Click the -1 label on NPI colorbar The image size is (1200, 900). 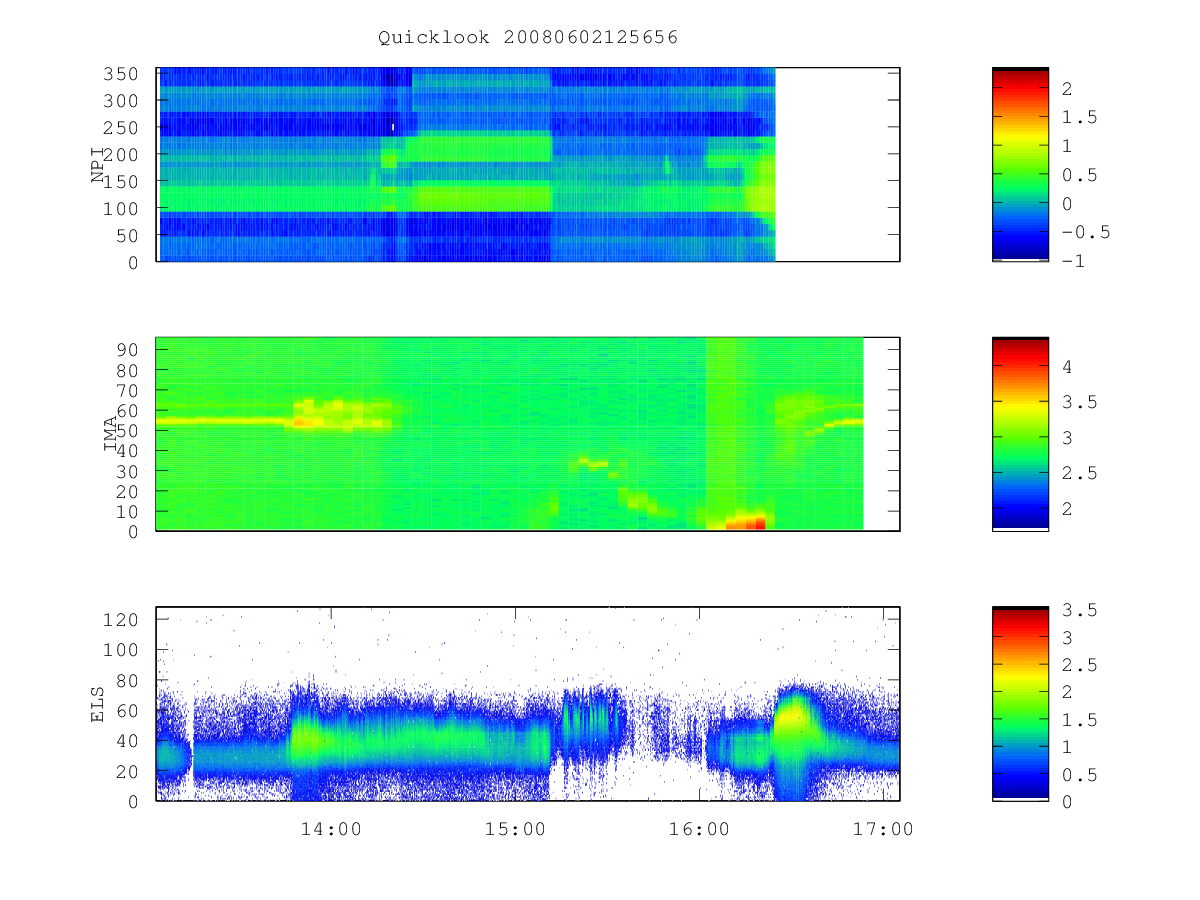pos(1074,261)
